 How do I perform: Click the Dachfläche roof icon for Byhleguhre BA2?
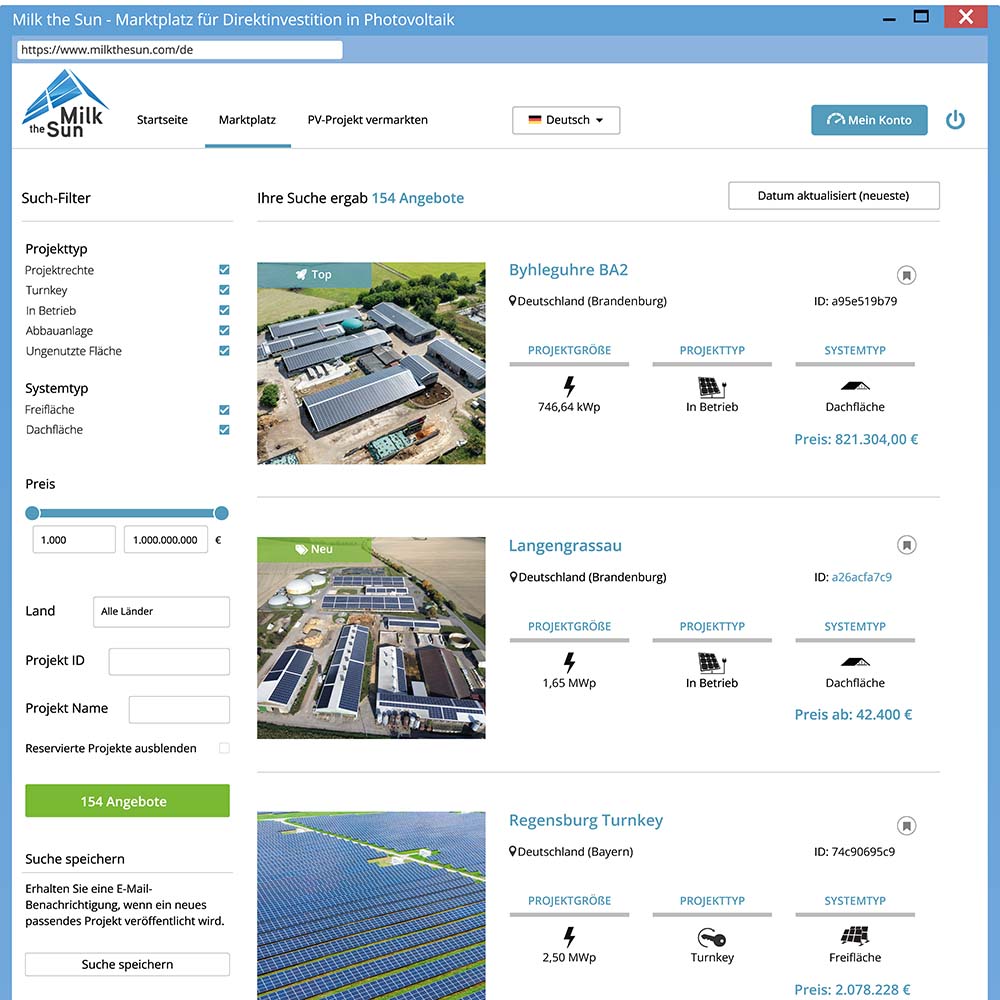click(855, 385)
